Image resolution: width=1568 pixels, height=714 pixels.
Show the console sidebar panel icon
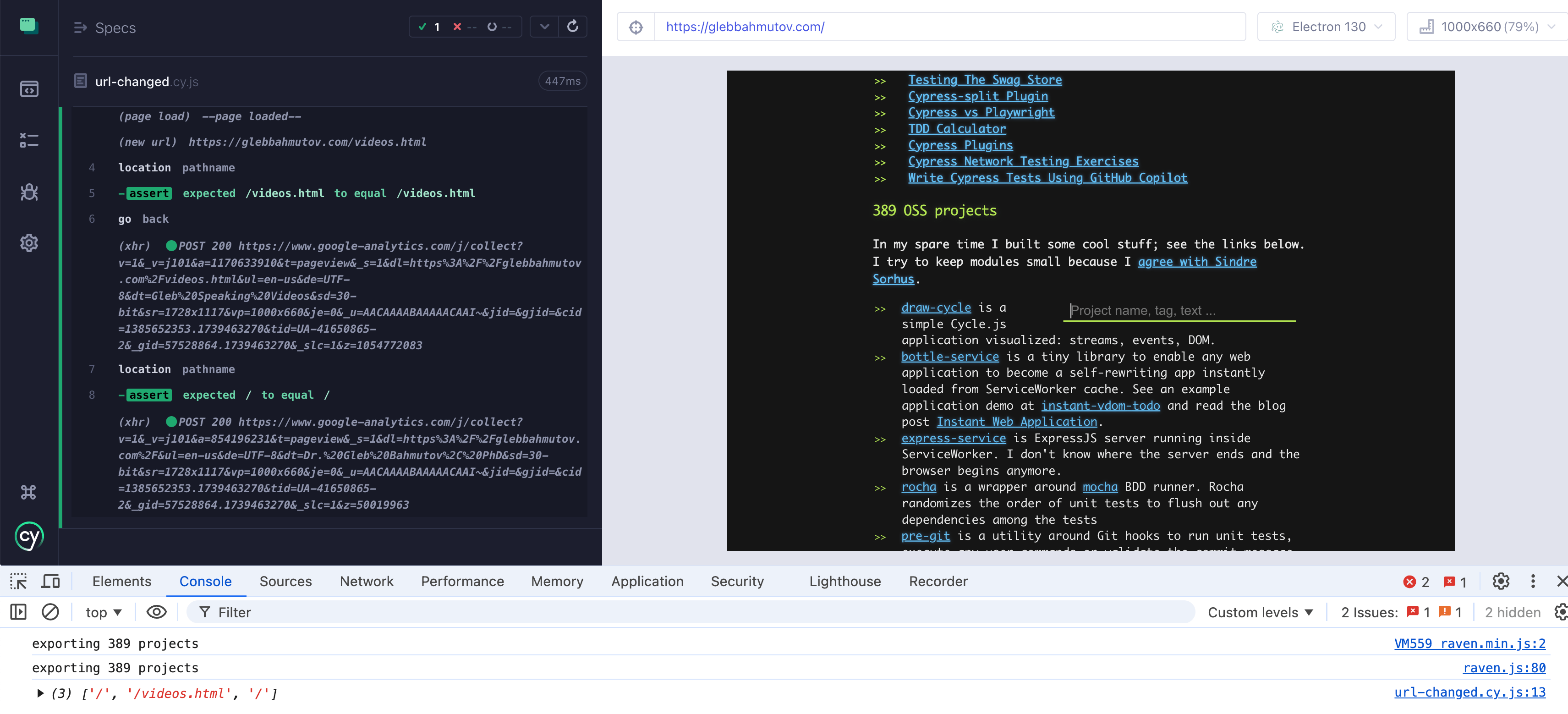pyautogui.click(x=18, y=612)
